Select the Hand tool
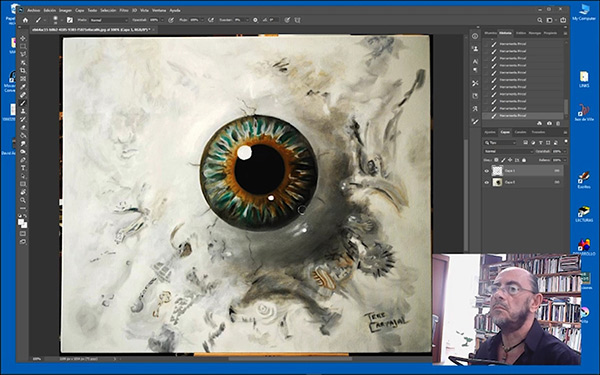The height and width of the screenshot is (375, 600). tap(23, 192)
